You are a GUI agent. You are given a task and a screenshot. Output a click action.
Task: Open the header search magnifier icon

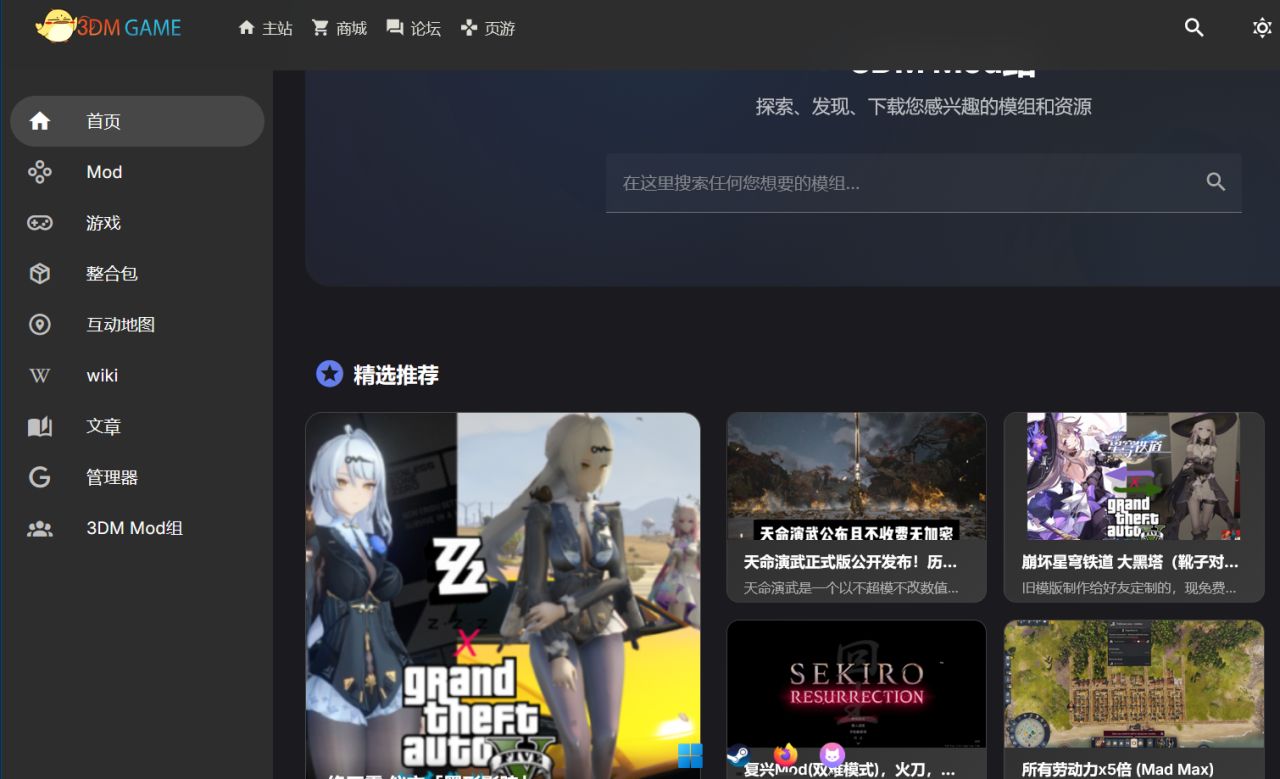[1194, 28]
